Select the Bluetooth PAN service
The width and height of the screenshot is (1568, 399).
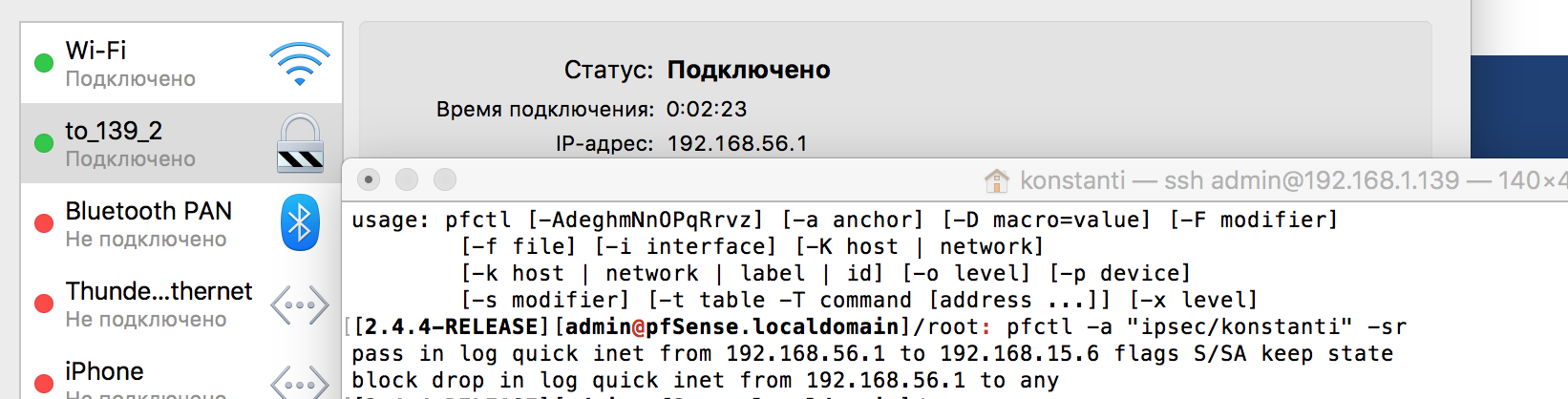[181, 223]
